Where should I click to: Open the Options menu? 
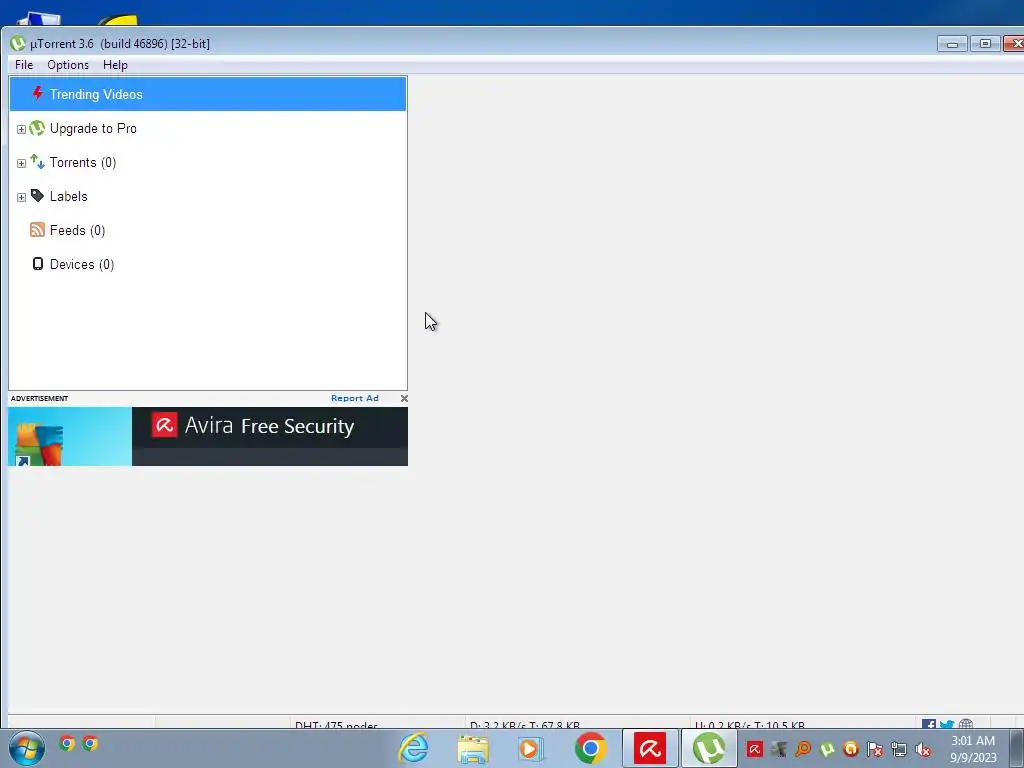(x=68, y=65)
